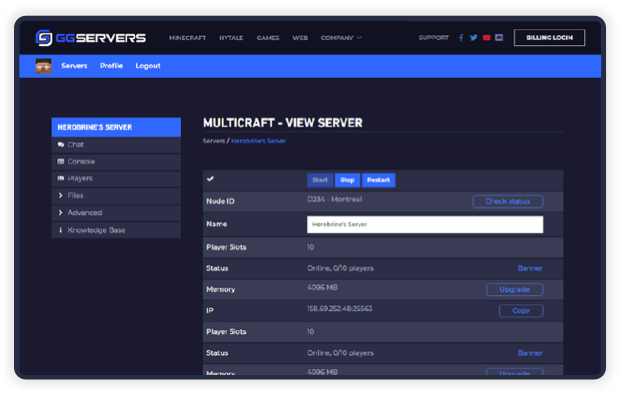Viewport: 621px width, 394px height.
Task: Open the Company dropdown menu
Action: 341,38
